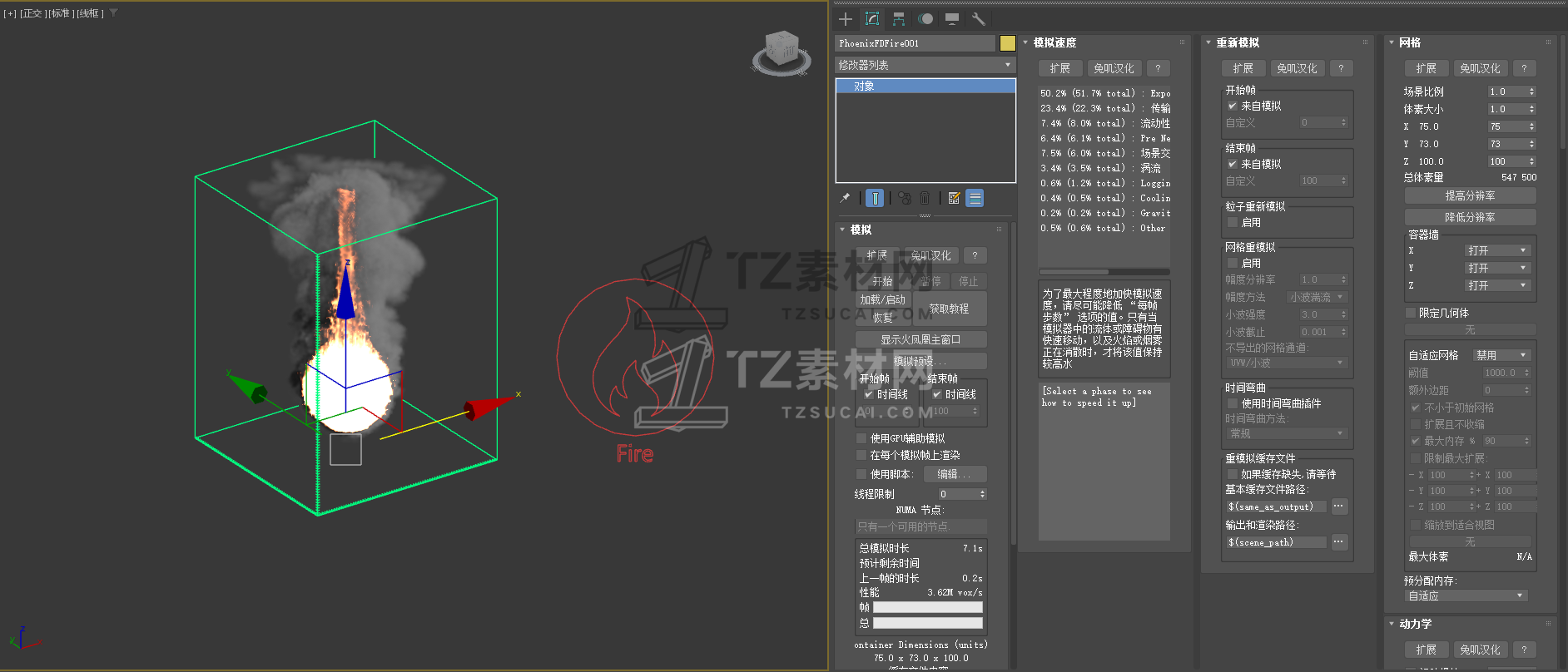
Task: Toggle 来自模拟 under 结束帧 in 重新模拟
Action: point(1233,165)
